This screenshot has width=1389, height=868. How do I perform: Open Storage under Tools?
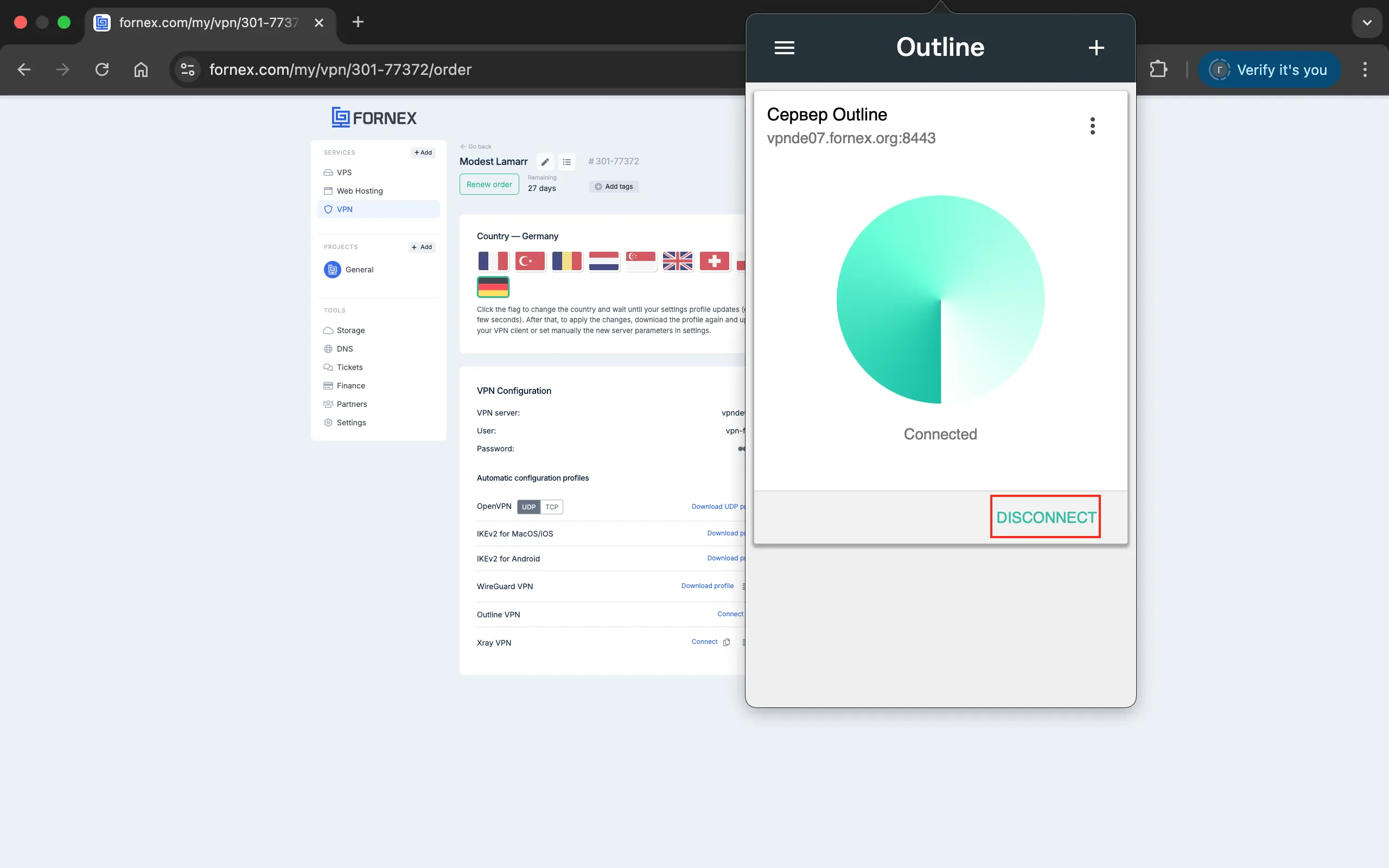(344, 330)
